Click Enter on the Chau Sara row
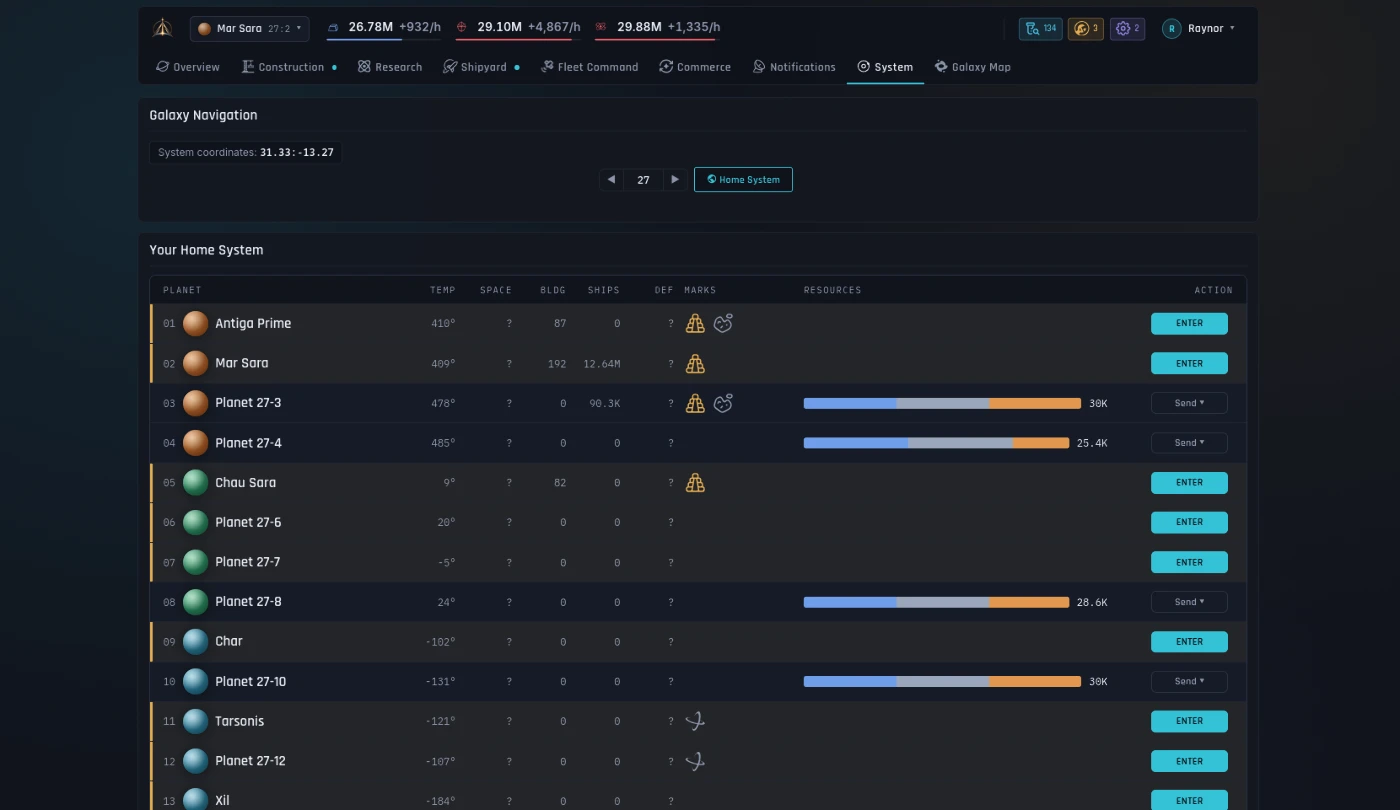 tap(1189, 483)
